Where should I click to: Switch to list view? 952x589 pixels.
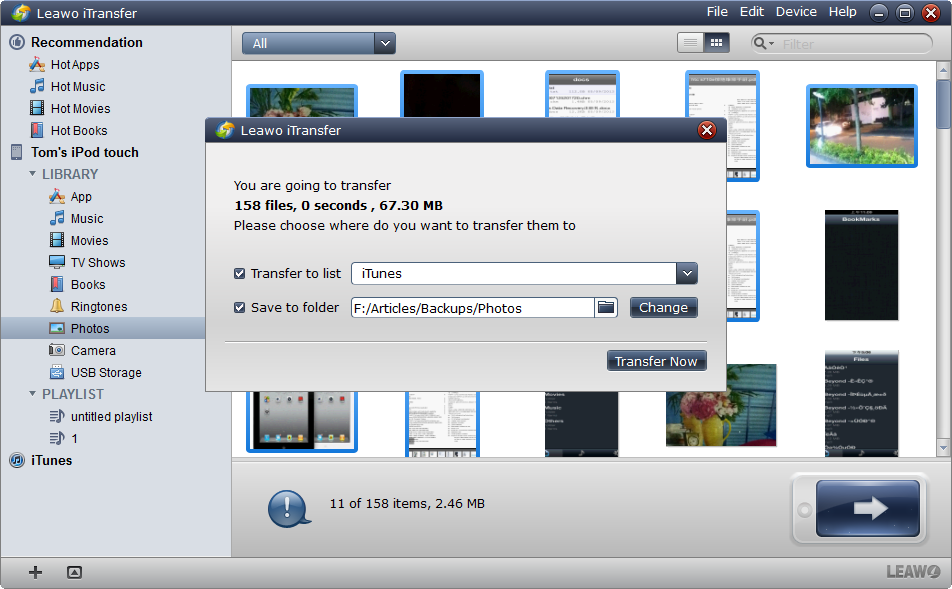(x=690, y=43)
